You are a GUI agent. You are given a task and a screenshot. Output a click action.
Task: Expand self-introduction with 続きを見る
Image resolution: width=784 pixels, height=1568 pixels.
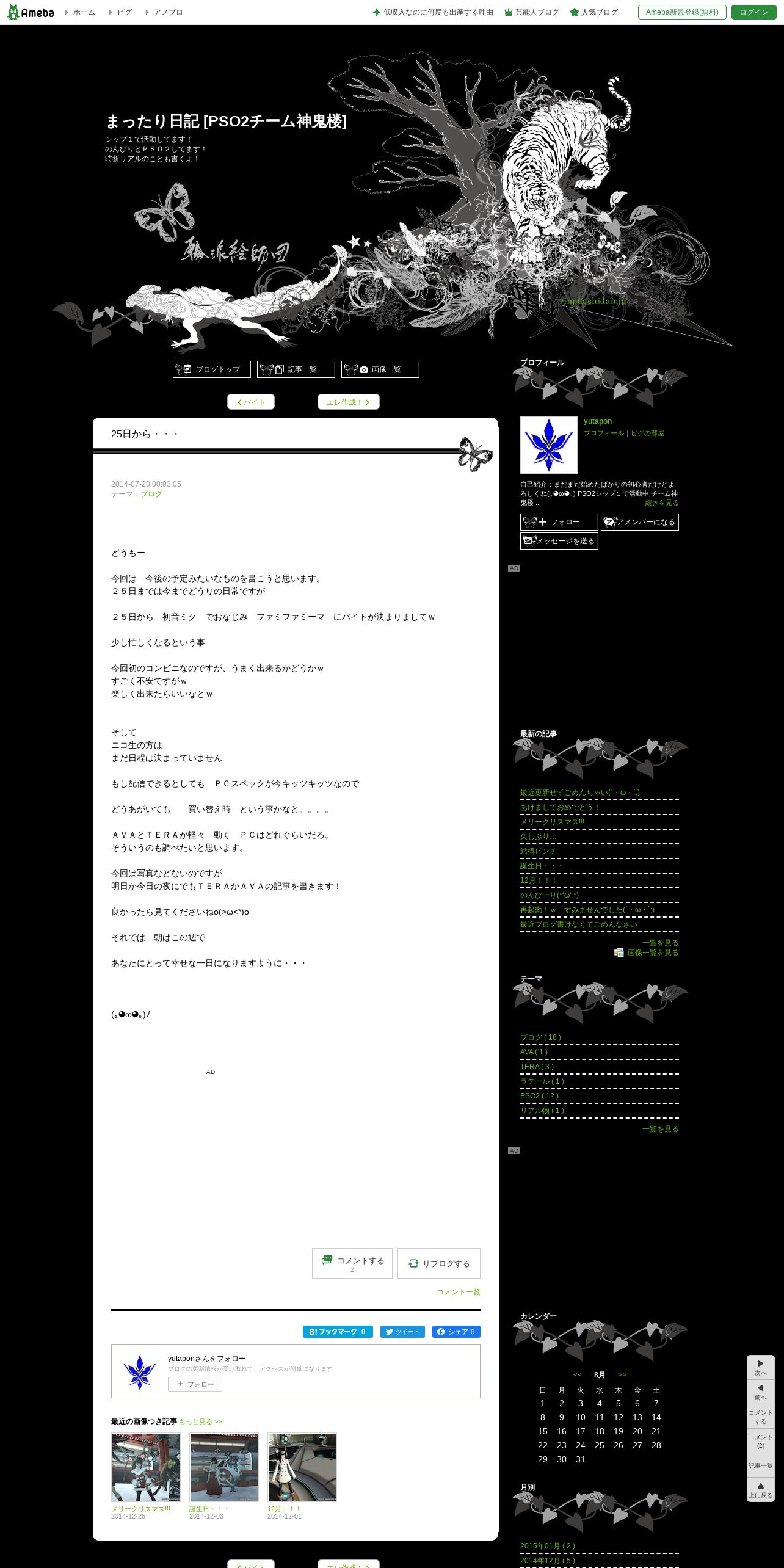(x=662, y=503)
